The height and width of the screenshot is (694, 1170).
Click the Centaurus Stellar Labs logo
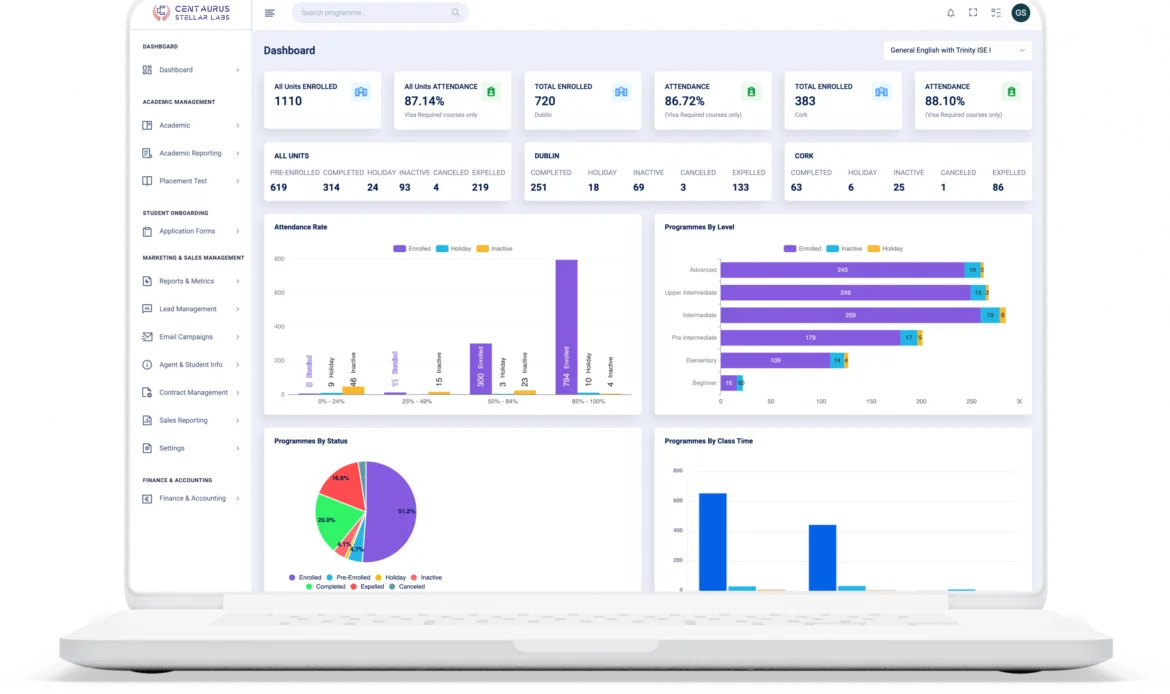pyautogui.click(x=190, y=13)
